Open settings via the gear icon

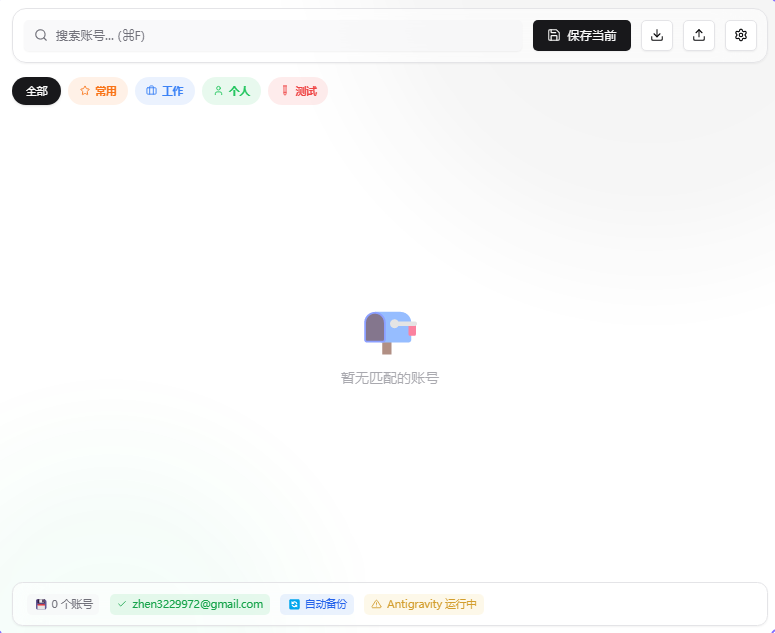(x=741, y=35)
